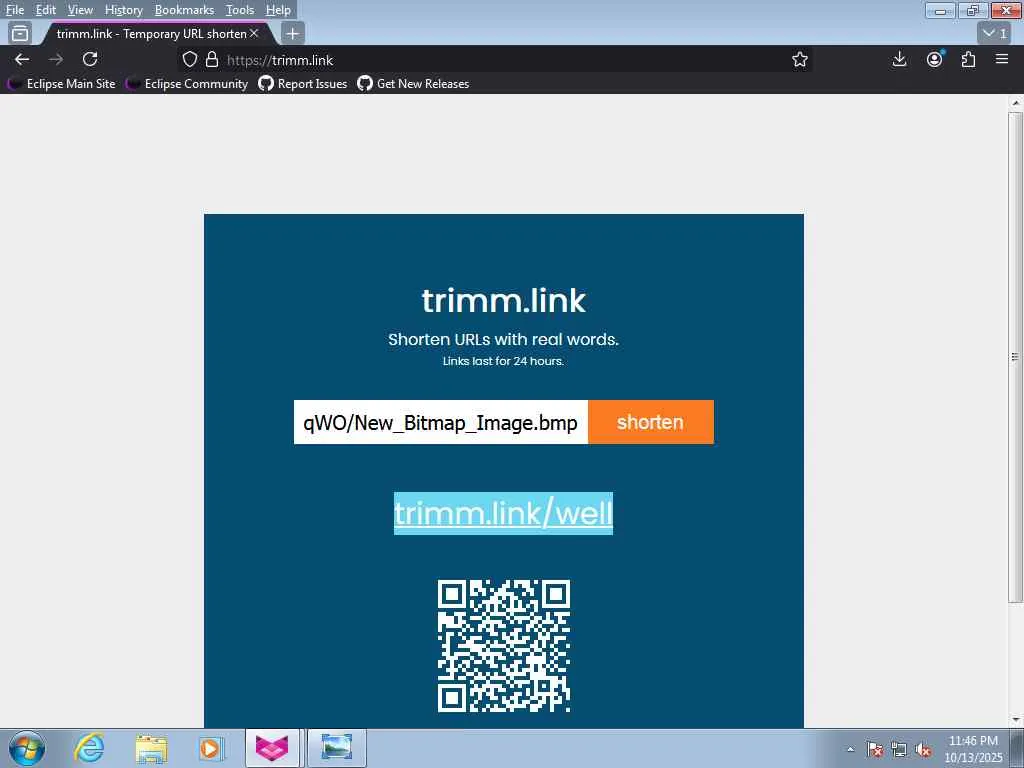Open Windows Media Player from the taskbar
1024x768 pixels.
point(210,748)
